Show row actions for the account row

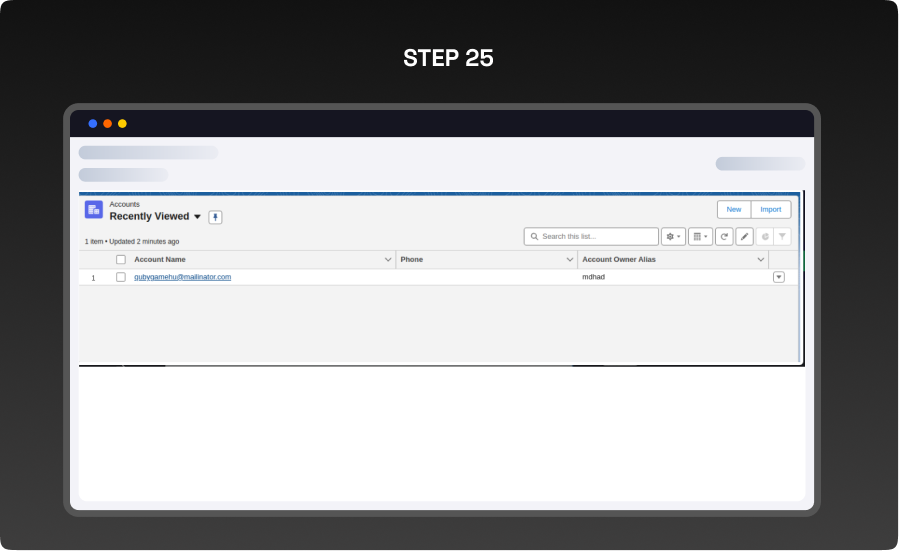pos(779,277)
